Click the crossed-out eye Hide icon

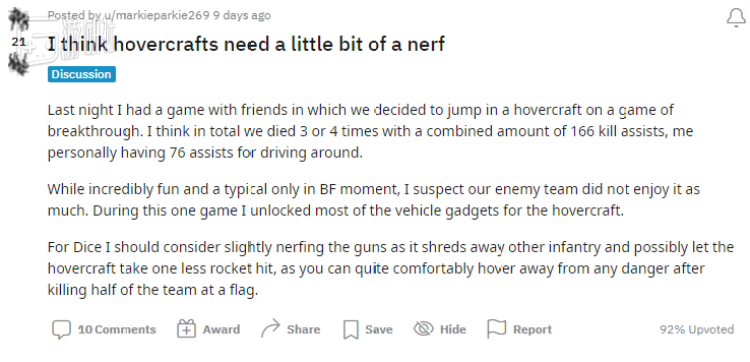(423, 329)
